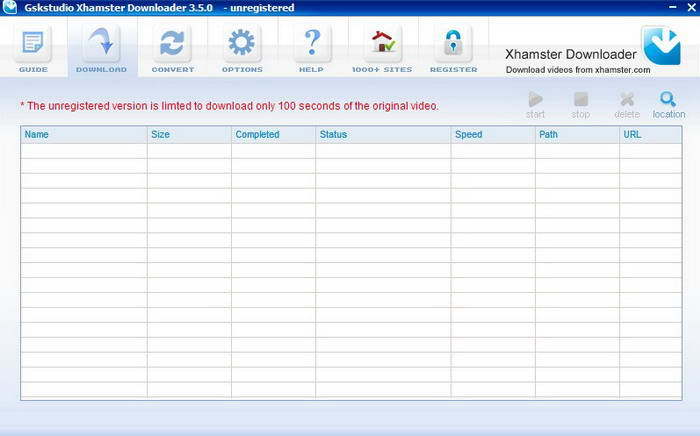Click the stop download button
Image resolution: width=700 pixels, height=436 pixels.
(x=581, y=105)
